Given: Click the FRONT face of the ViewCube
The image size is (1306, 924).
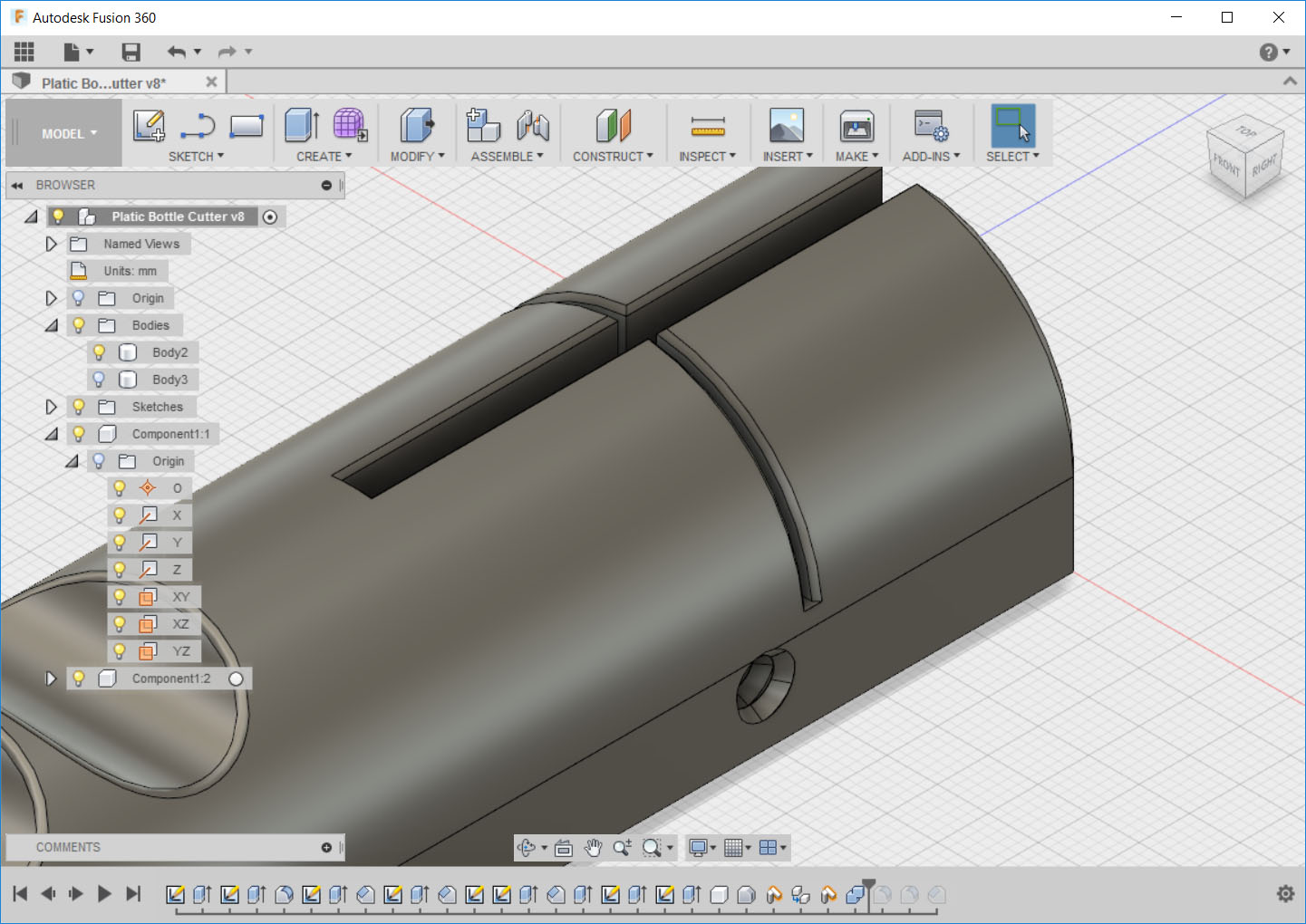Looking at the screenshot, I should [x=1225, y=163].
